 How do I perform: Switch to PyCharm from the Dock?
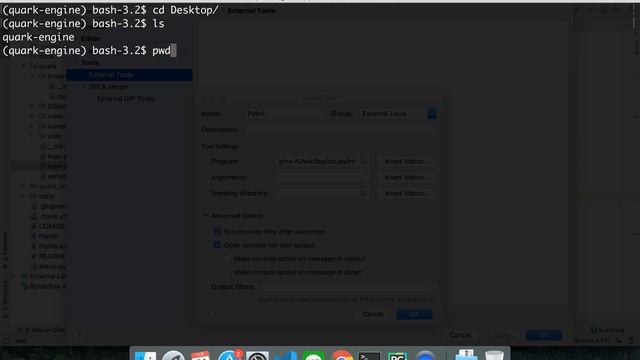coord(398,356)
